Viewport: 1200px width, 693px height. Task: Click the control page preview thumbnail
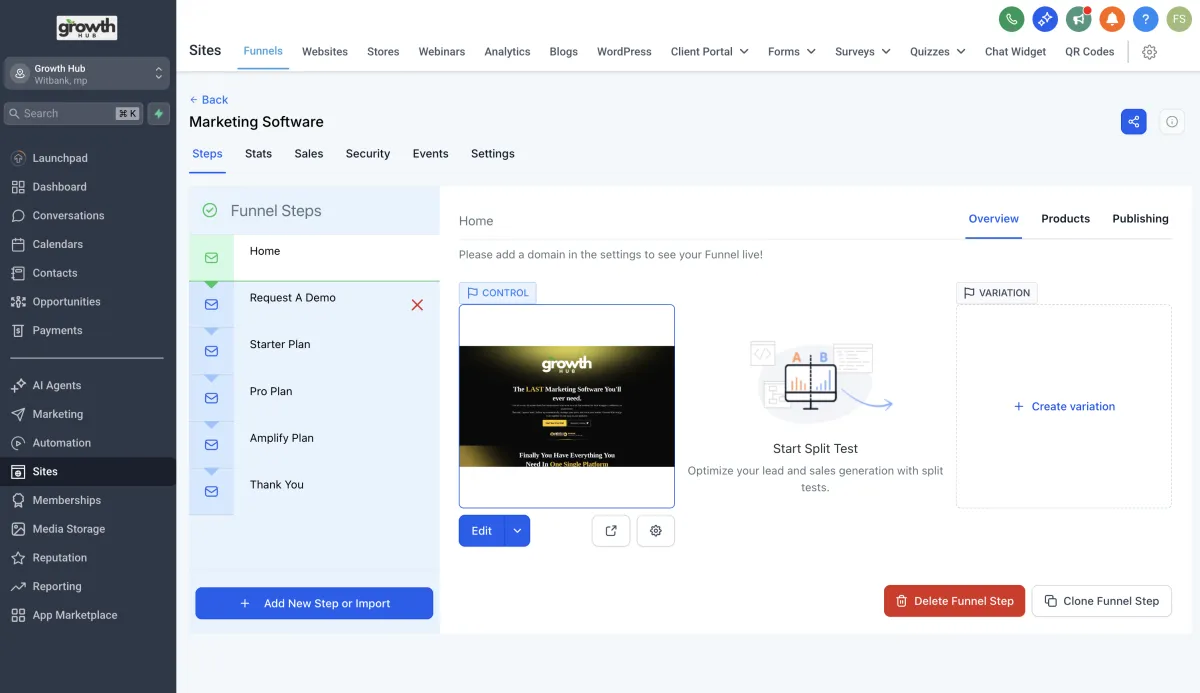click(x=567, y=406)
